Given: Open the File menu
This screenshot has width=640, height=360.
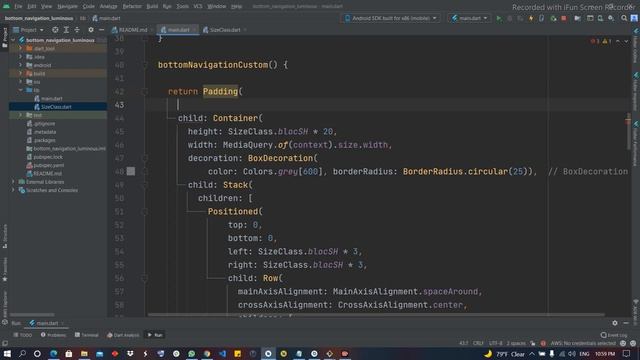Looking at the screenshot, I should (x=18, y=7).
